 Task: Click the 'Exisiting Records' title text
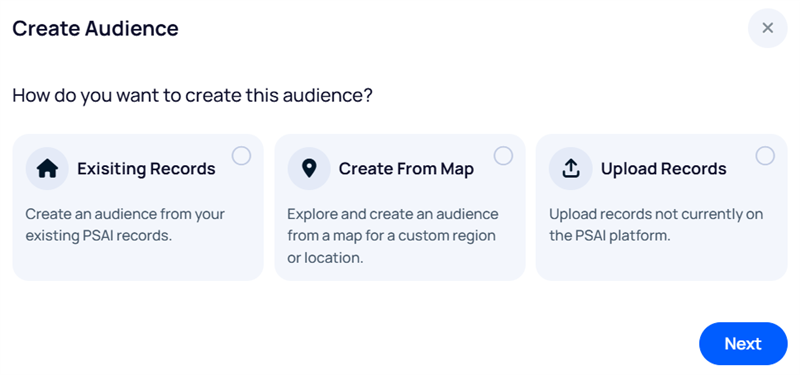[146, 169]
